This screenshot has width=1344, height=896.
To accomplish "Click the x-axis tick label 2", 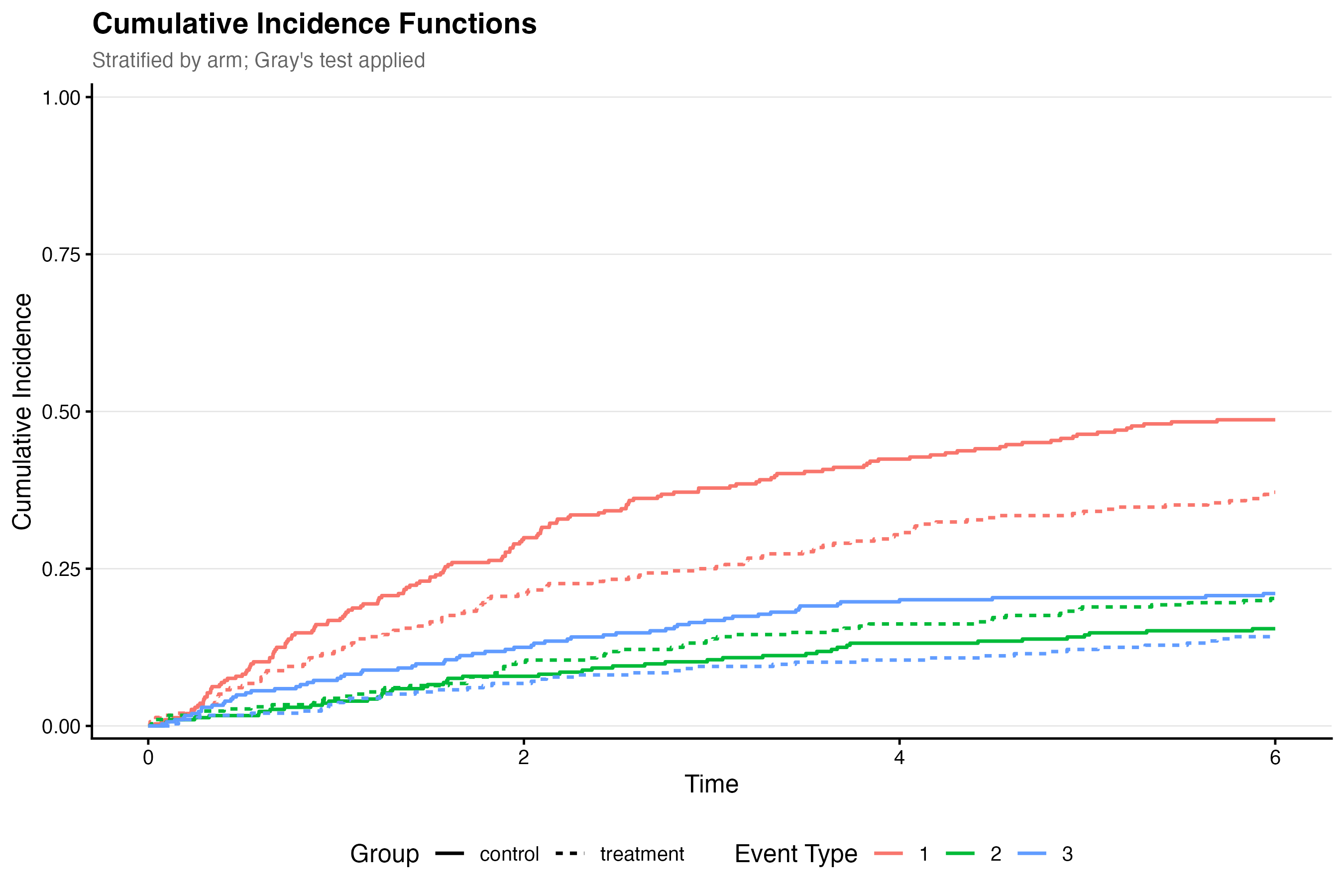I will click(524, 758).
